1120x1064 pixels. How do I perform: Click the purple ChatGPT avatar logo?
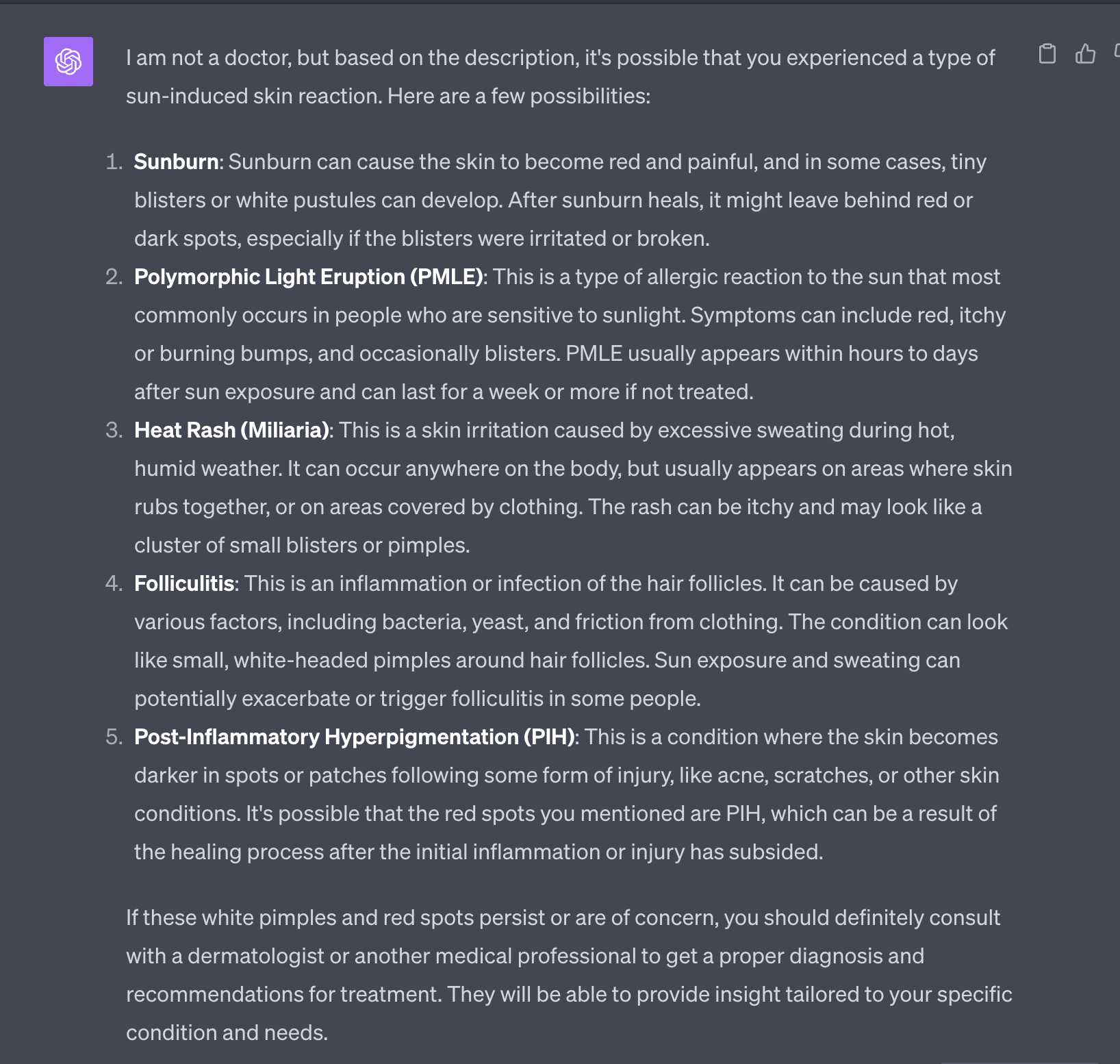68,62
